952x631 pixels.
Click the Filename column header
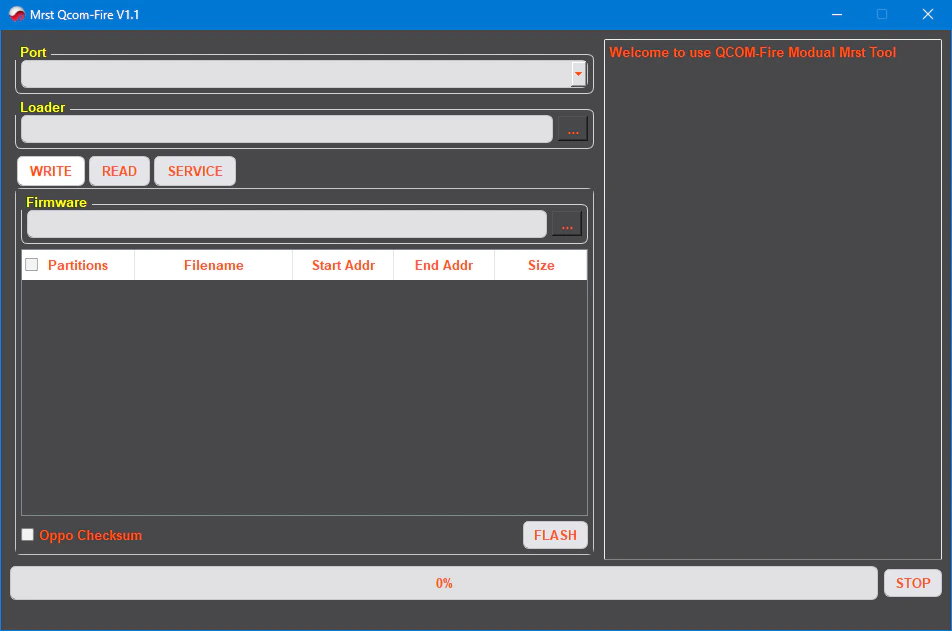click(214, 265)
